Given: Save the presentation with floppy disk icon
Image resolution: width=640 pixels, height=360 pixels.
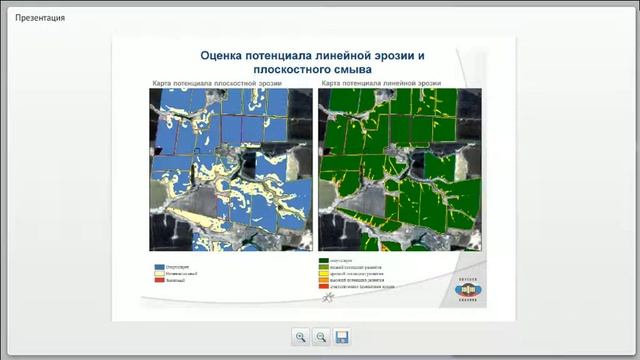Looking at the screenshot, I should [x=342, y=337].
